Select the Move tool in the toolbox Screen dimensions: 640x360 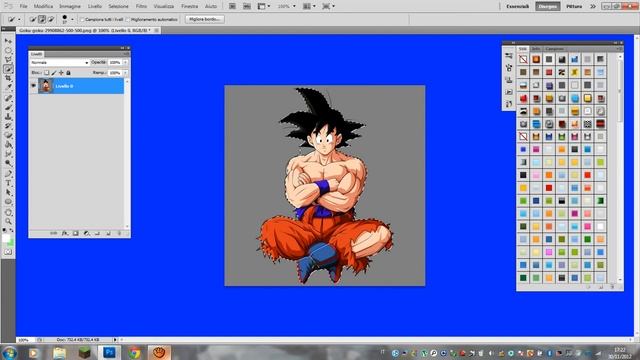pos(8,41)
